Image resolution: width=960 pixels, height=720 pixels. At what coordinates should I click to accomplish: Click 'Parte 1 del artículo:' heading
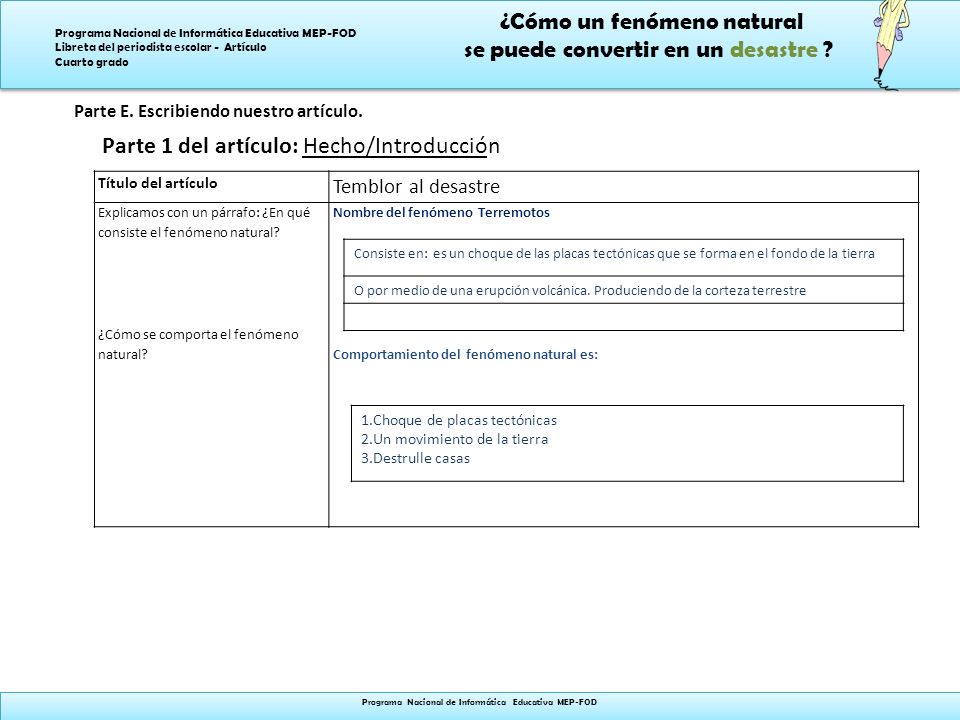pyautogui.click(x=200, y=146)
